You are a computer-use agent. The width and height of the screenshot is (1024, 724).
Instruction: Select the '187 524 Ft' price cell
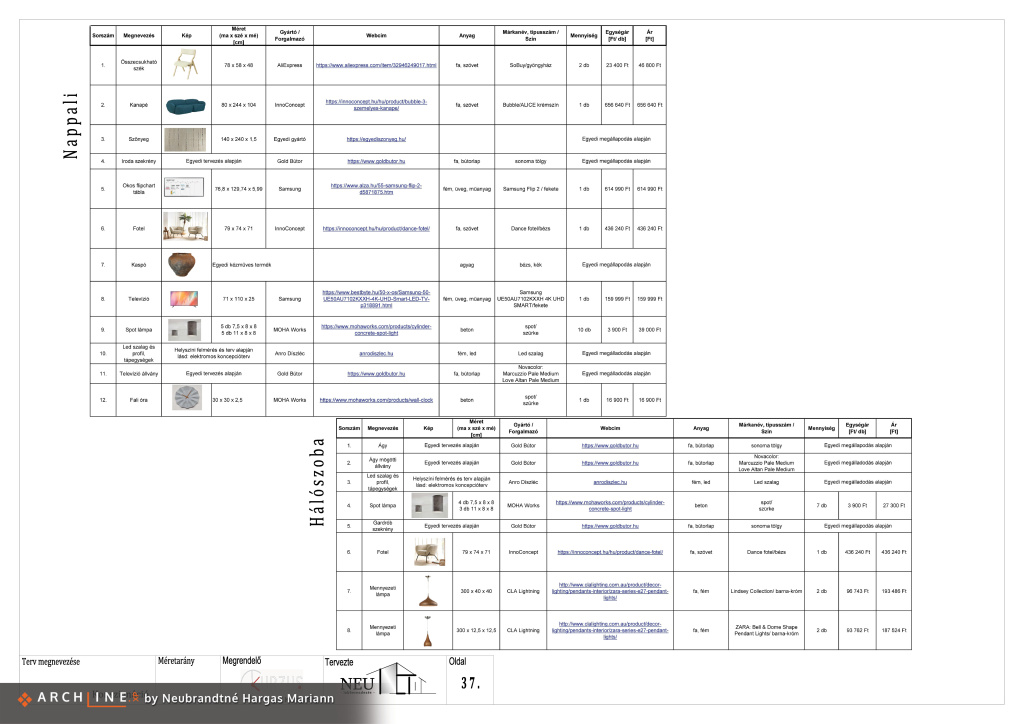pyautogui.click(x=894, y=631)
